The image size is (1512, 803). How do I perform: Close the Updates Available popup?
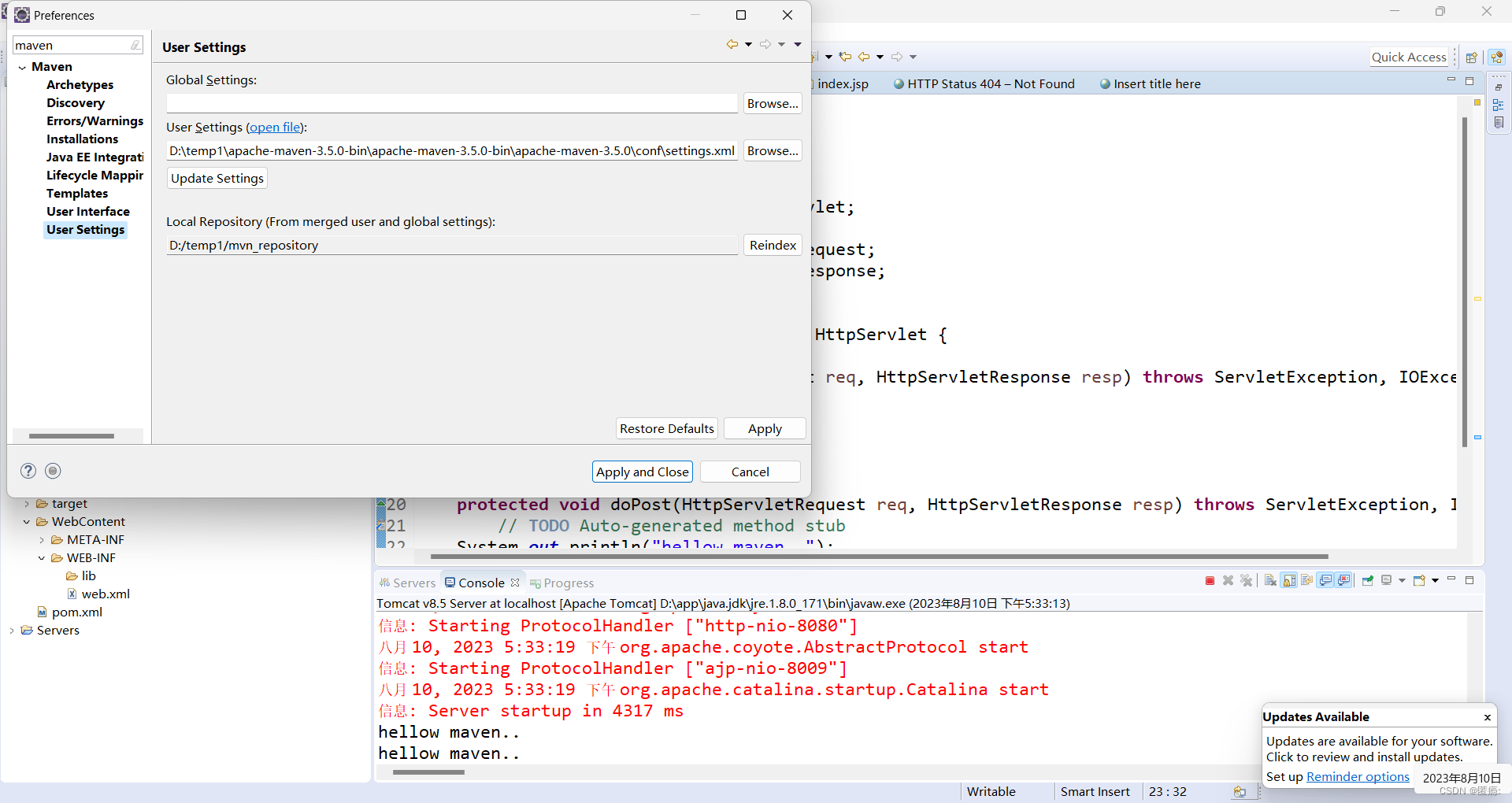(1488, 717)
